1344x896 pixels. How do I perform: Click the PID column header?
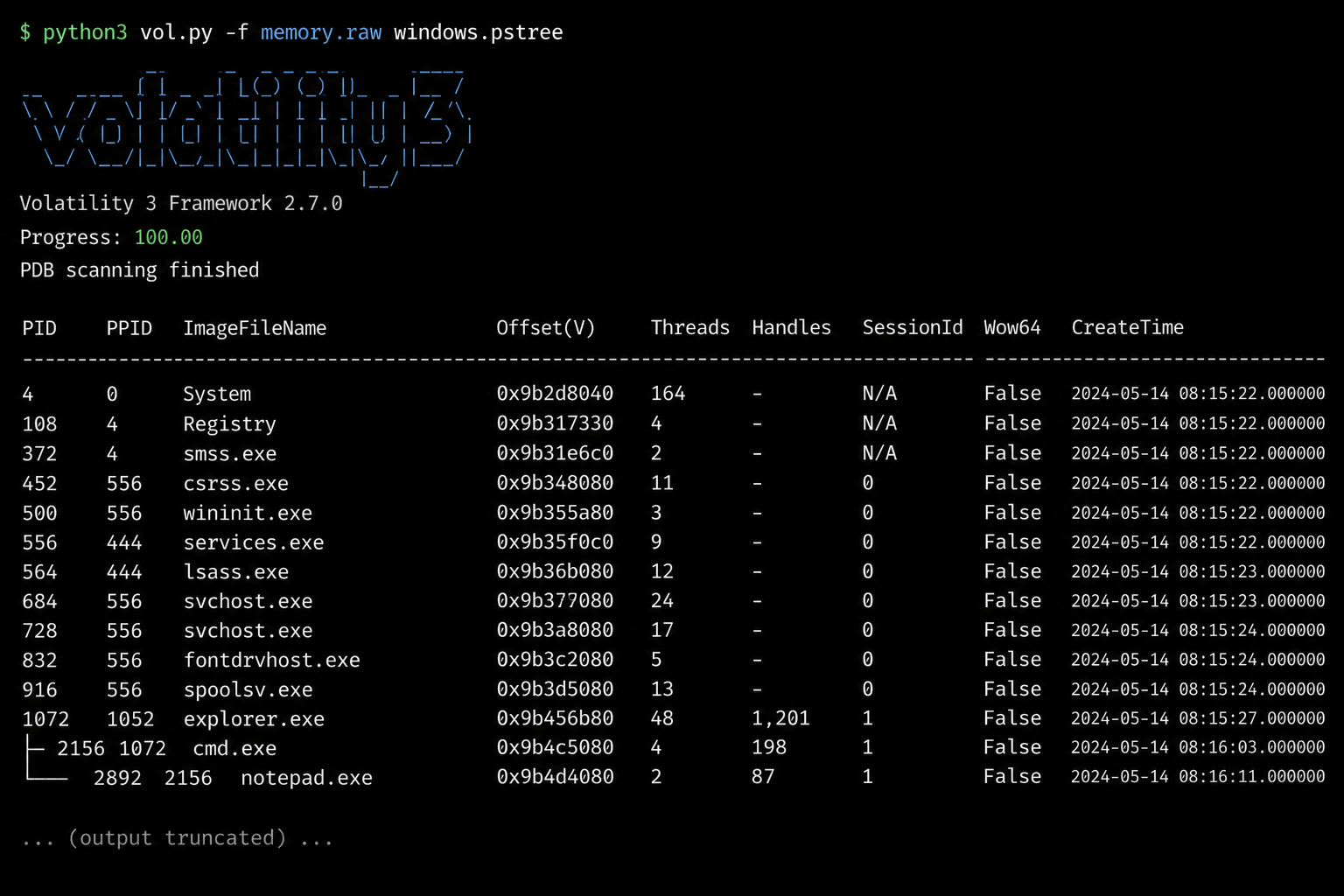[x=39, y=328]
